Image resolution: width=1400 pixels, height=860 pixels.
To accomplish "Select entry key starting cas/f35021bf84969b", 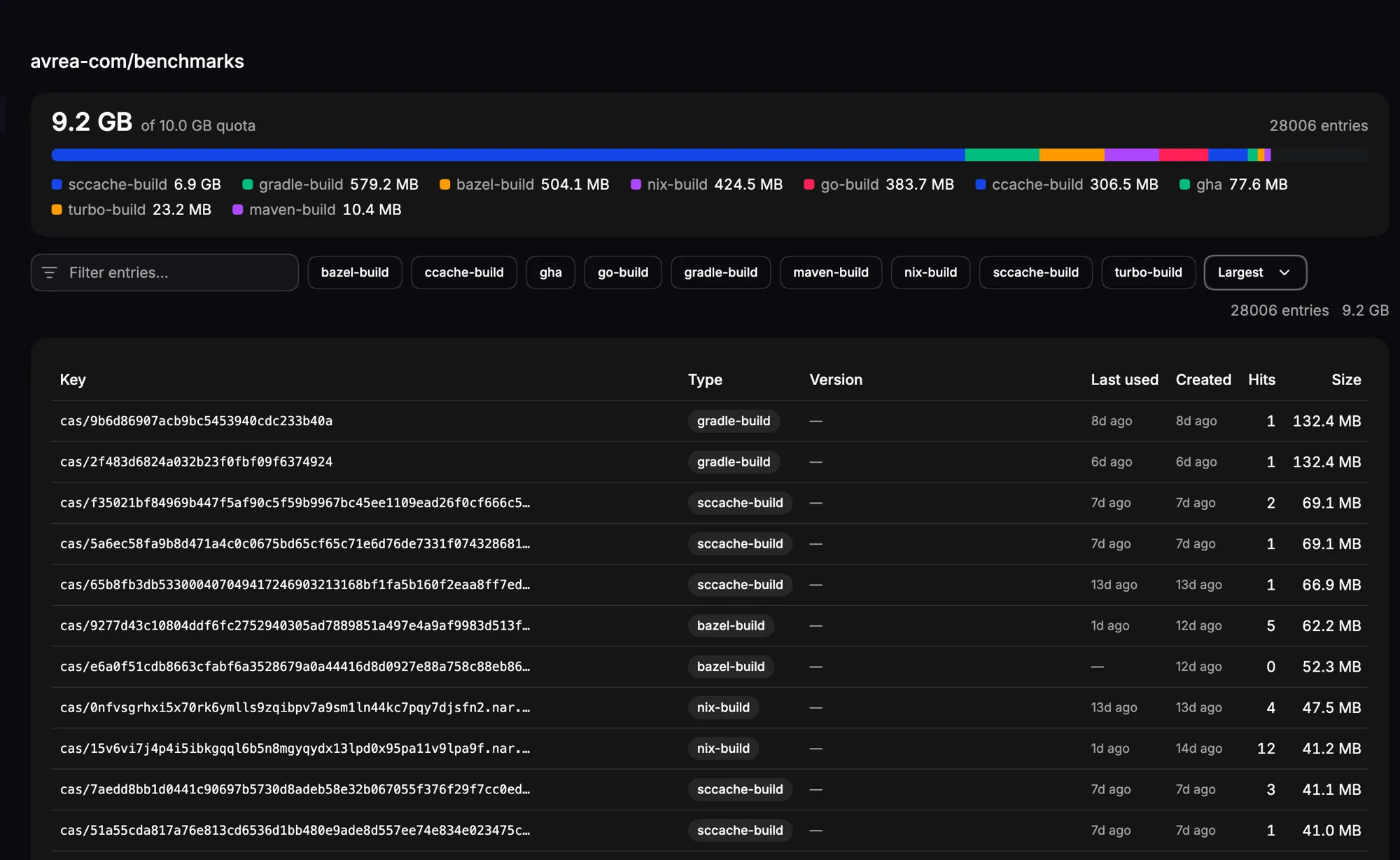I will (295, 503).
